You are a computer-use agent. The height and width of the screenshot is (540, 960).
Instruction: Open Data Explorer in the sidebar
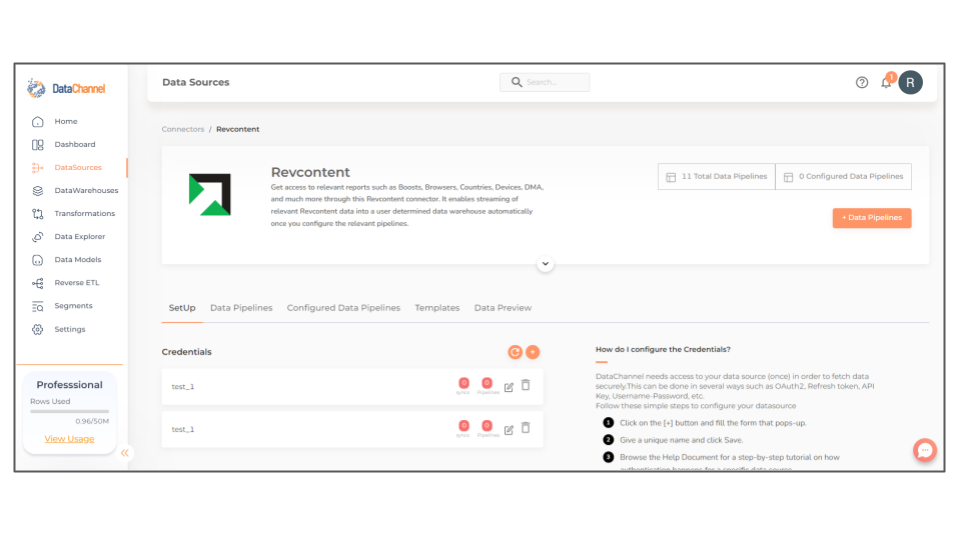80,236
